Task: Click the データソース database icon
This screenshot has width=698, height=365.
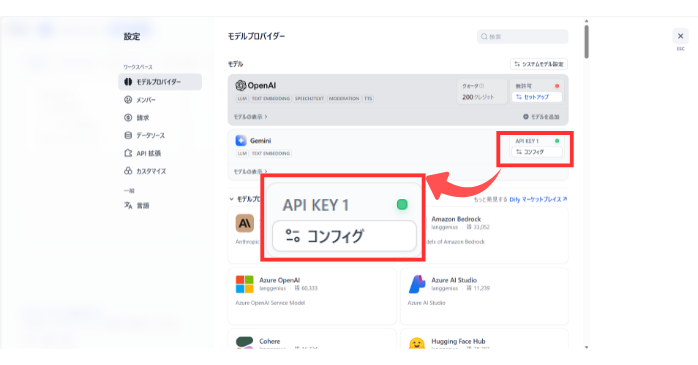Action: click(x=128, y=135)
